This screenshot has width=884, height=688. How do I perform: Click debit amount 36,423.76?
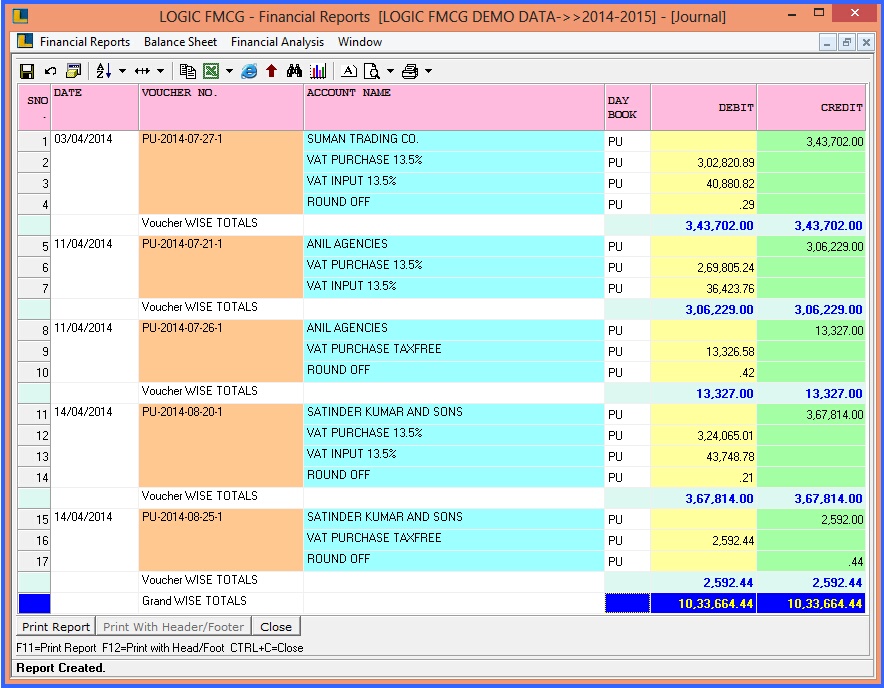click(704, 288)
